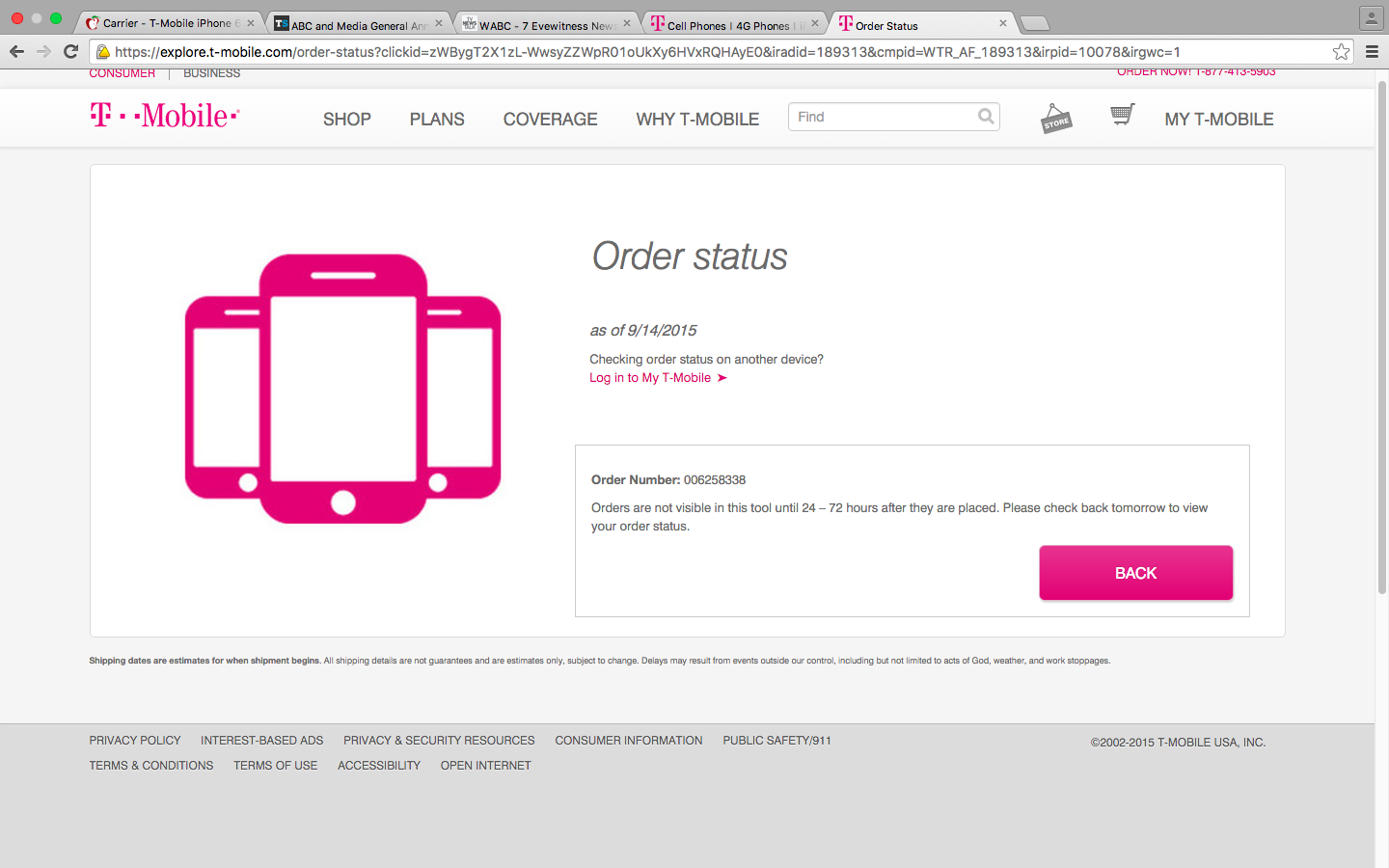Open MY T-MOBILE
This screenshot has height=868, width=1389.
[x=1219, y=120]
